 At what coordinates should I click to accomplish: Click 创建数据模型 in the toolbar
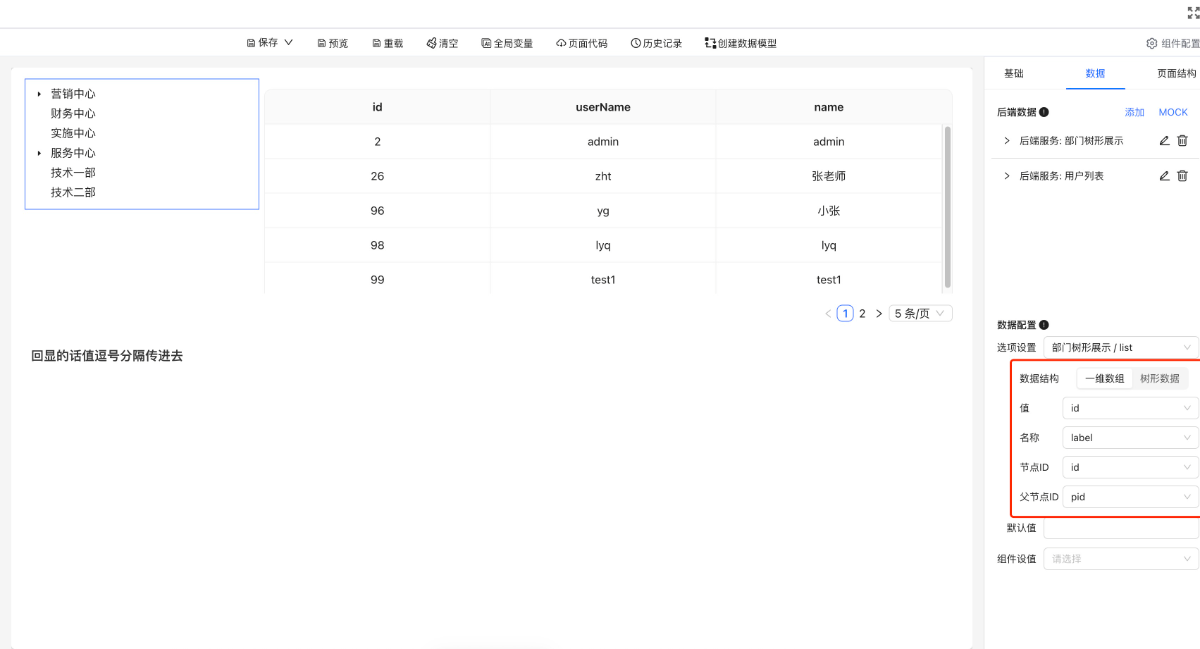pos(740,43)
